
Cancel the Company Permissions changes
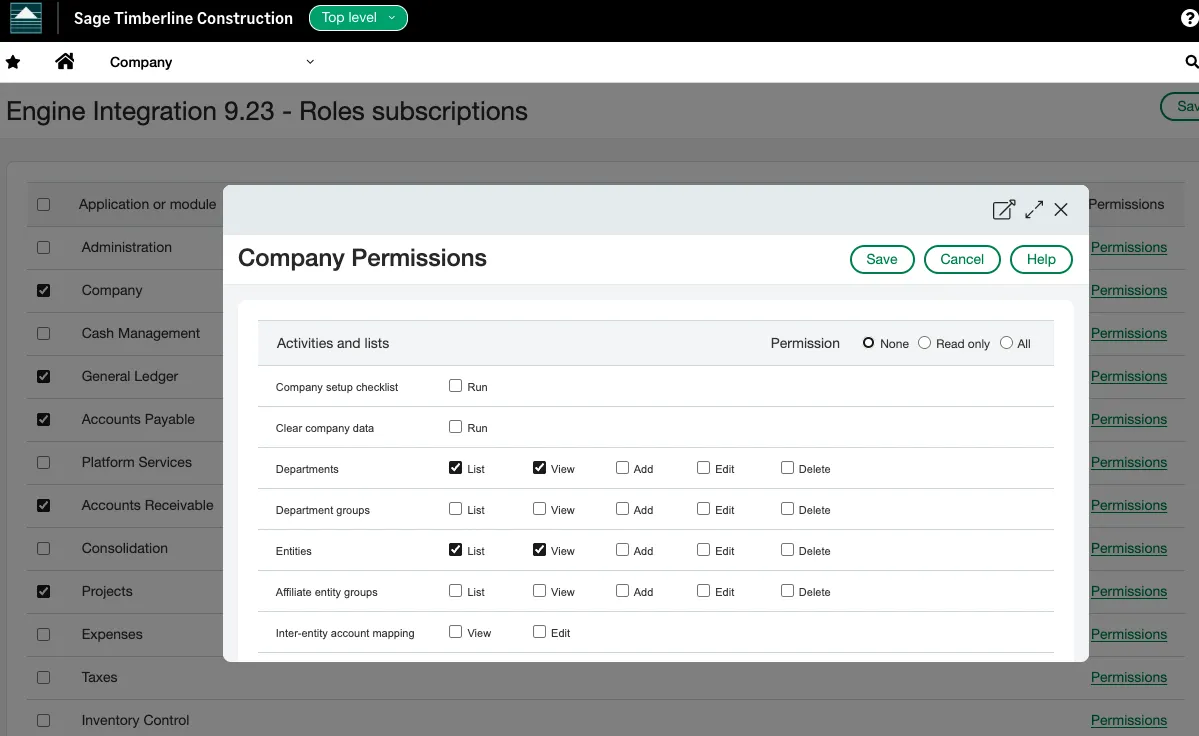(962, 259)
